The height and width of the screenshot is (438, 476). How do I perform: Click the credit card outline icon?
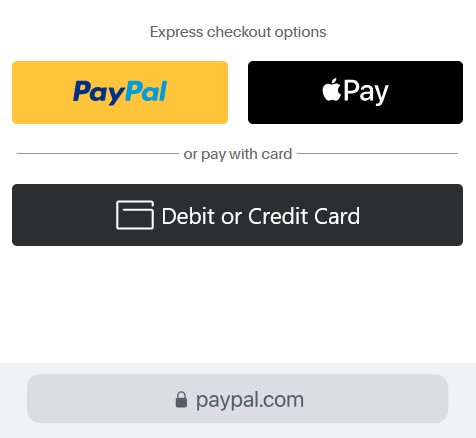[135, 215]
